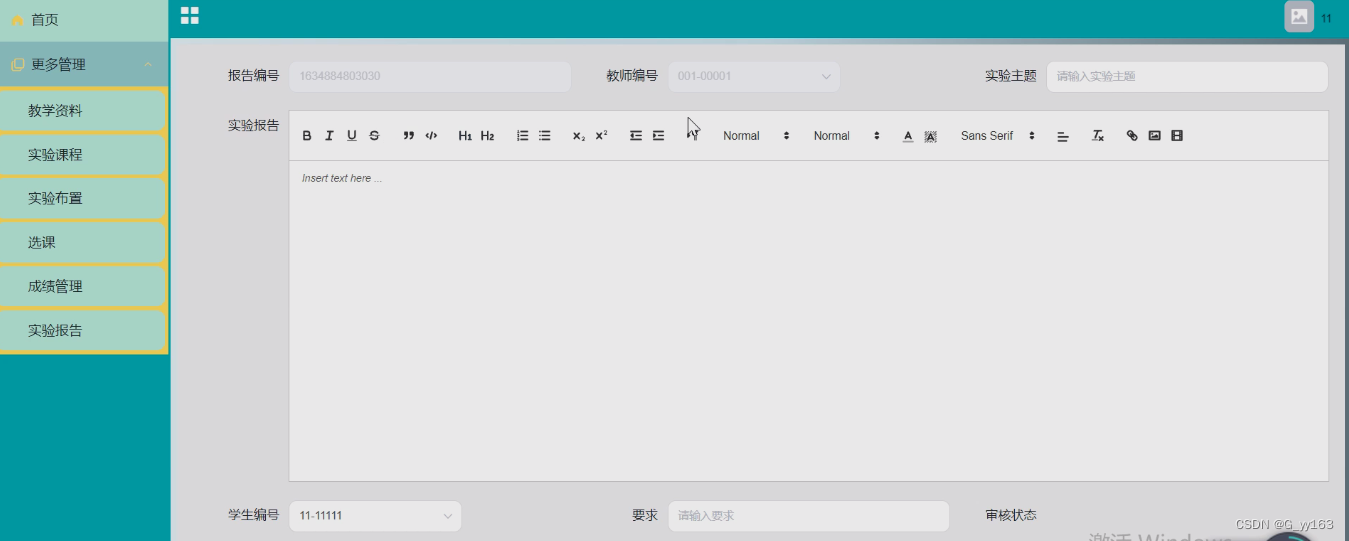The width and height of the screenshot is (1349, 541).
Task: Open 成绩管理 in the sidebar
Action: point(83,286)
